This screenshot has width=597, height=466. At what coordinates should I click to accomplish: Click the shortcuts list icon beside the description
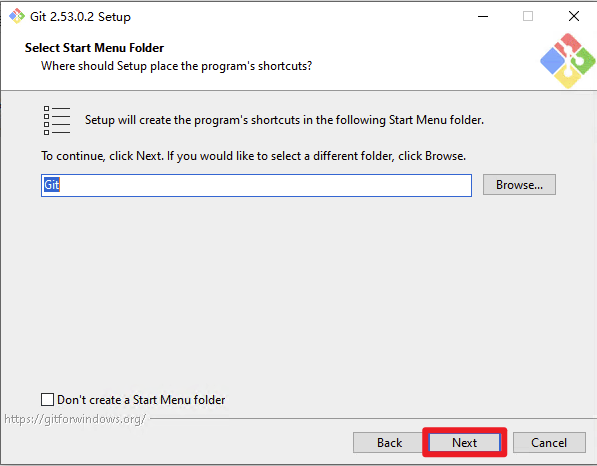[57, 121]
